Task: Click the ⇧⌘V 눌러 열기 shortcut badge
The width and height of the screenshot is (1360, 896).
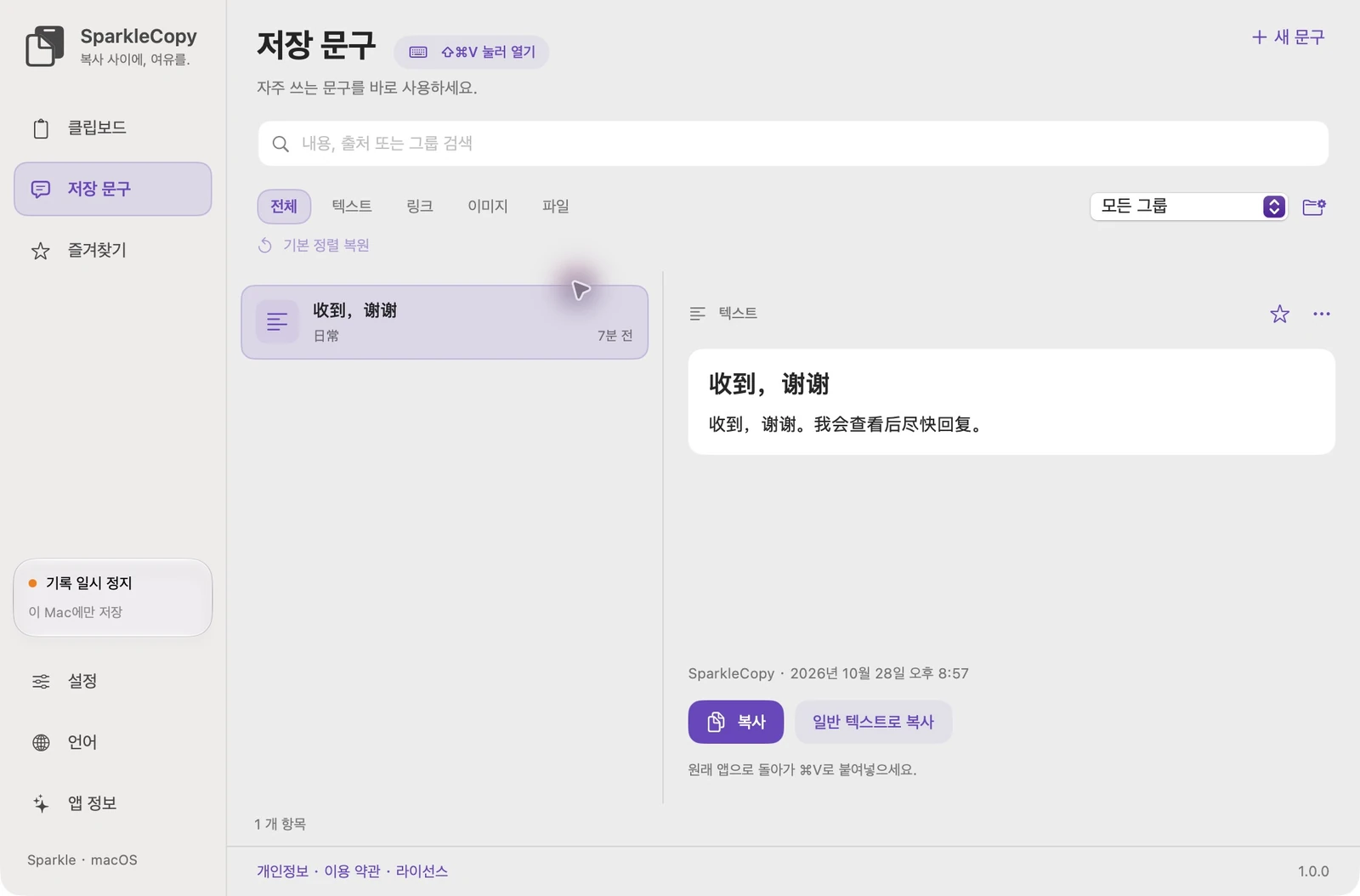Action: (x=471, y=52)
